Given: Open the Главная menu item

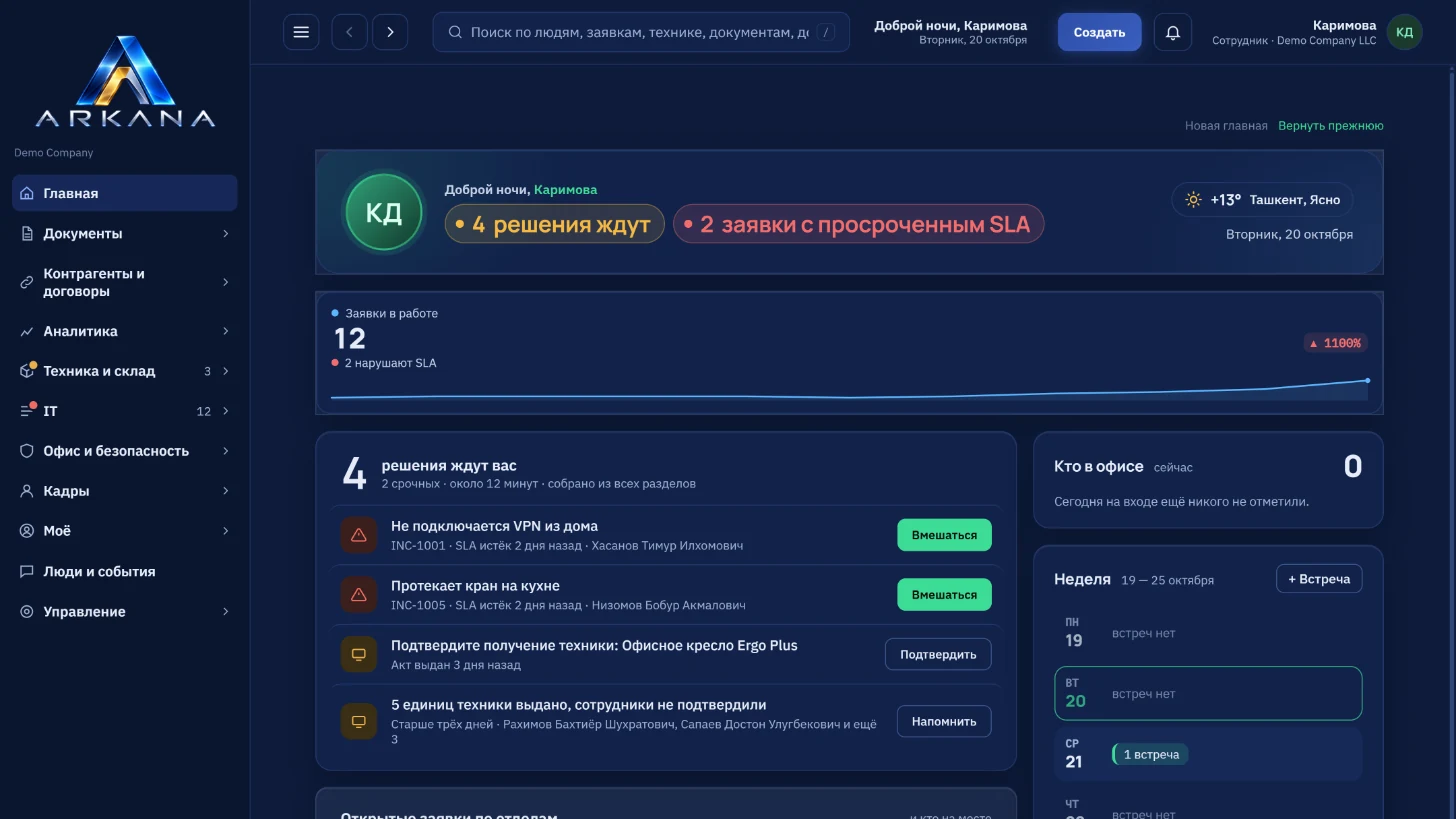Looking at the screenshot, I should coord(125,193).
